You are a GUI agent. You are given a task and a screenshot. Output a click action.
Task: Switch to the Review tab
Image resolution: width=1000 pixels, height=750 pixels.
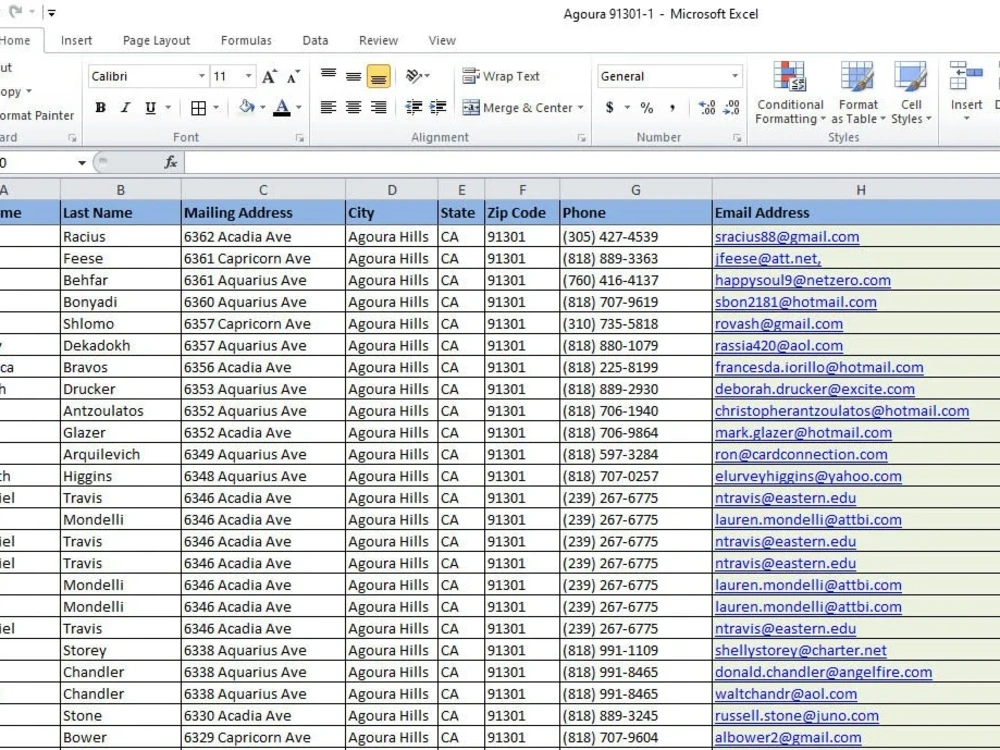pyautogui.click(x=378, y=41)
